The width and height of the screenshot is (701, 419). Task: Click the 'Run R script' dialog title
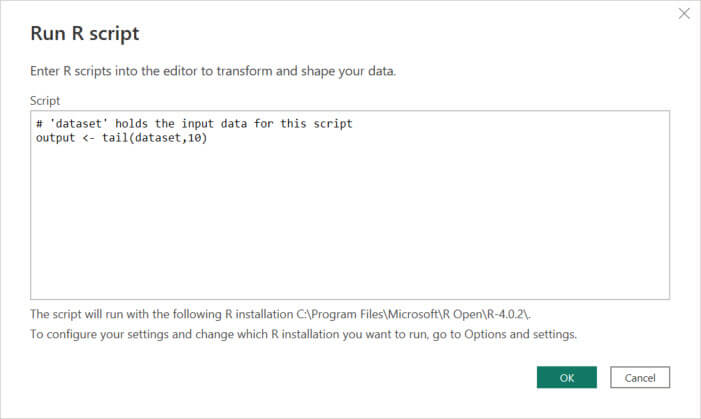(x=85, y=34)
